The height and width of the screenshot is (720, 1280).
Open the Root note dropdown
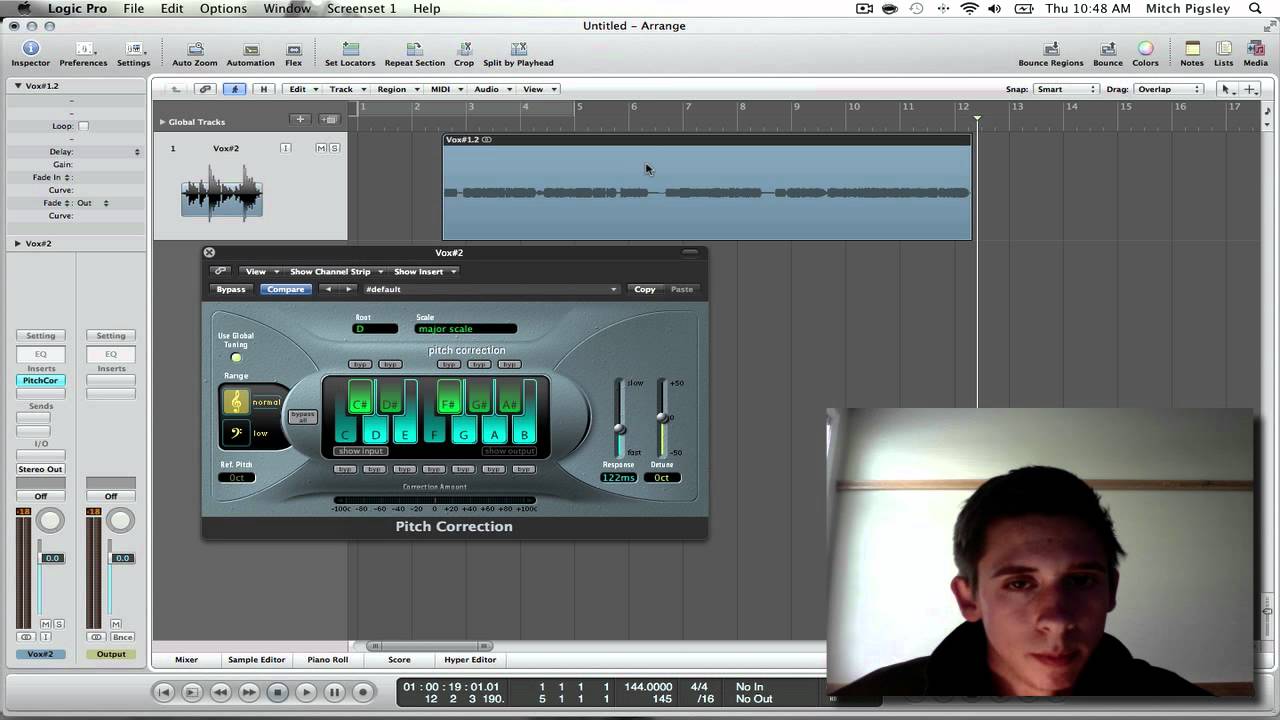[375, 329]
